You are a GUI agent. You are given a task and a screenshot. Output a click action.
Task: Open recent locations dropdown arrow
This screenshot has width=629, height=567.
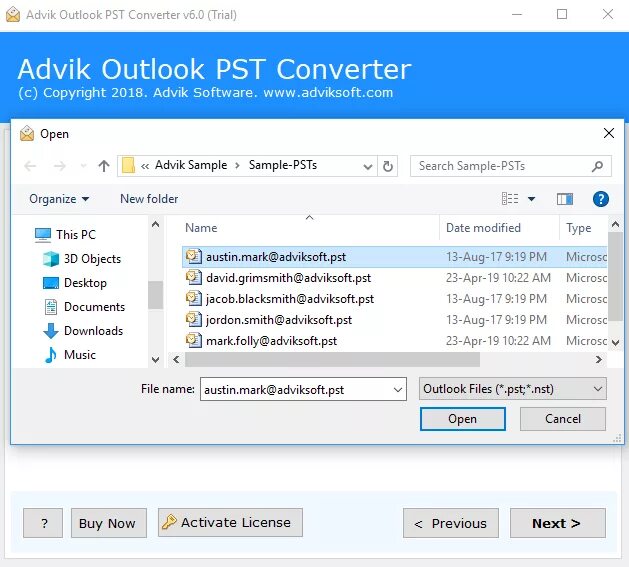tap(83, 166)
